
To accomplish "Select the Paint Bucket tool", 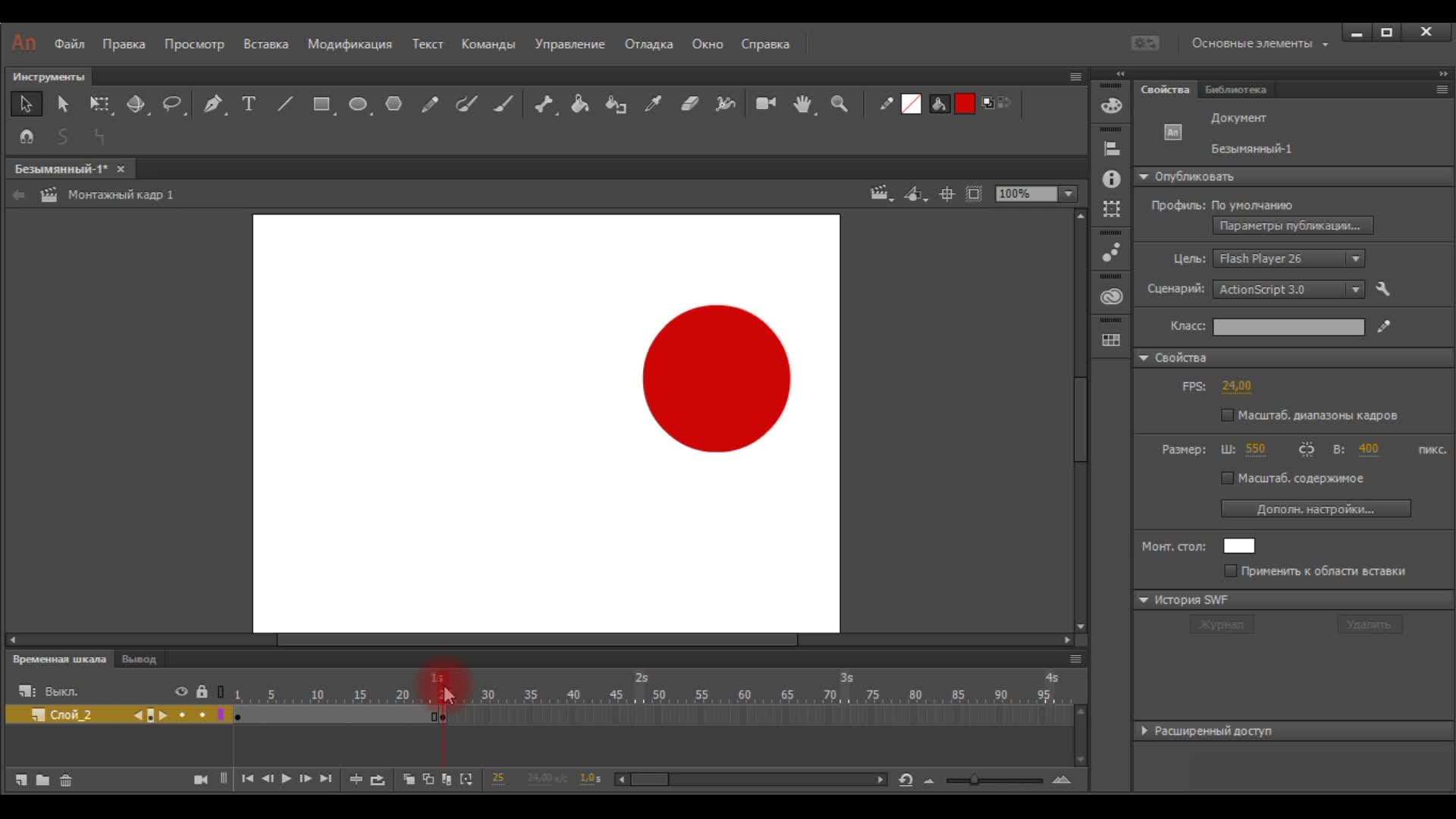I will 580,104.
